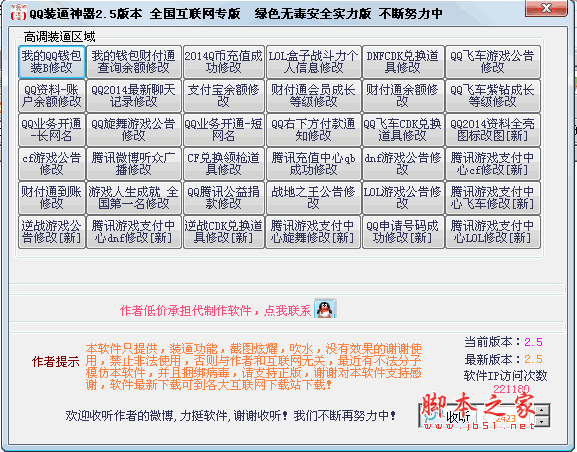
Task: Open 腾讯微博听众广播修改
Action: (134, 164)
